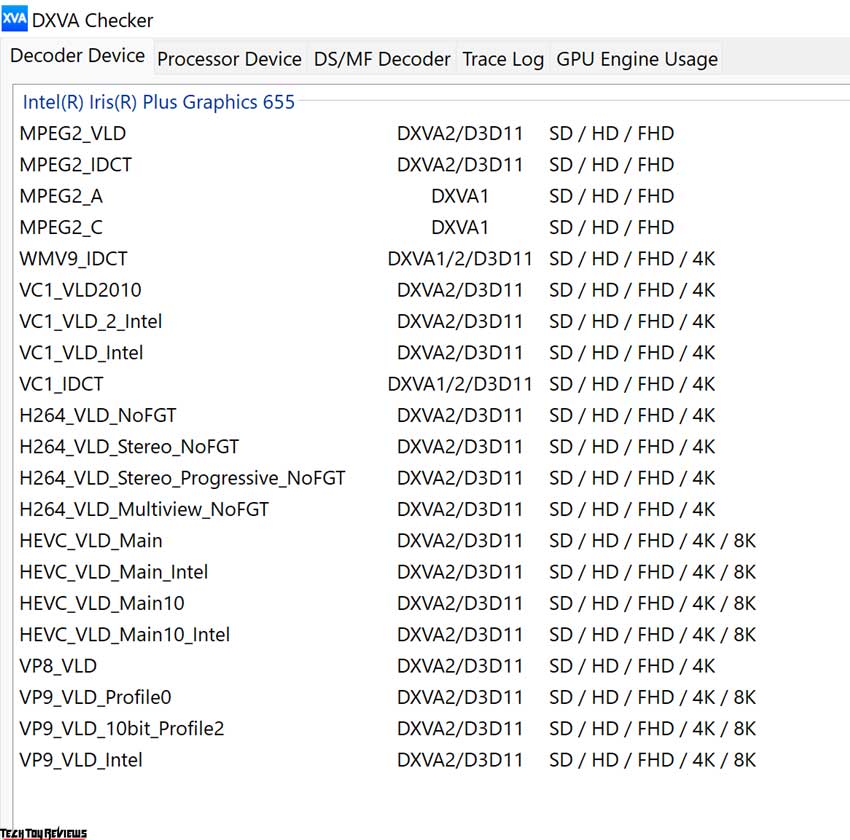Open the DS/MF Decoder tab
Screen dimensions: 850x840
pyautogui.click(x=382, y=59)
